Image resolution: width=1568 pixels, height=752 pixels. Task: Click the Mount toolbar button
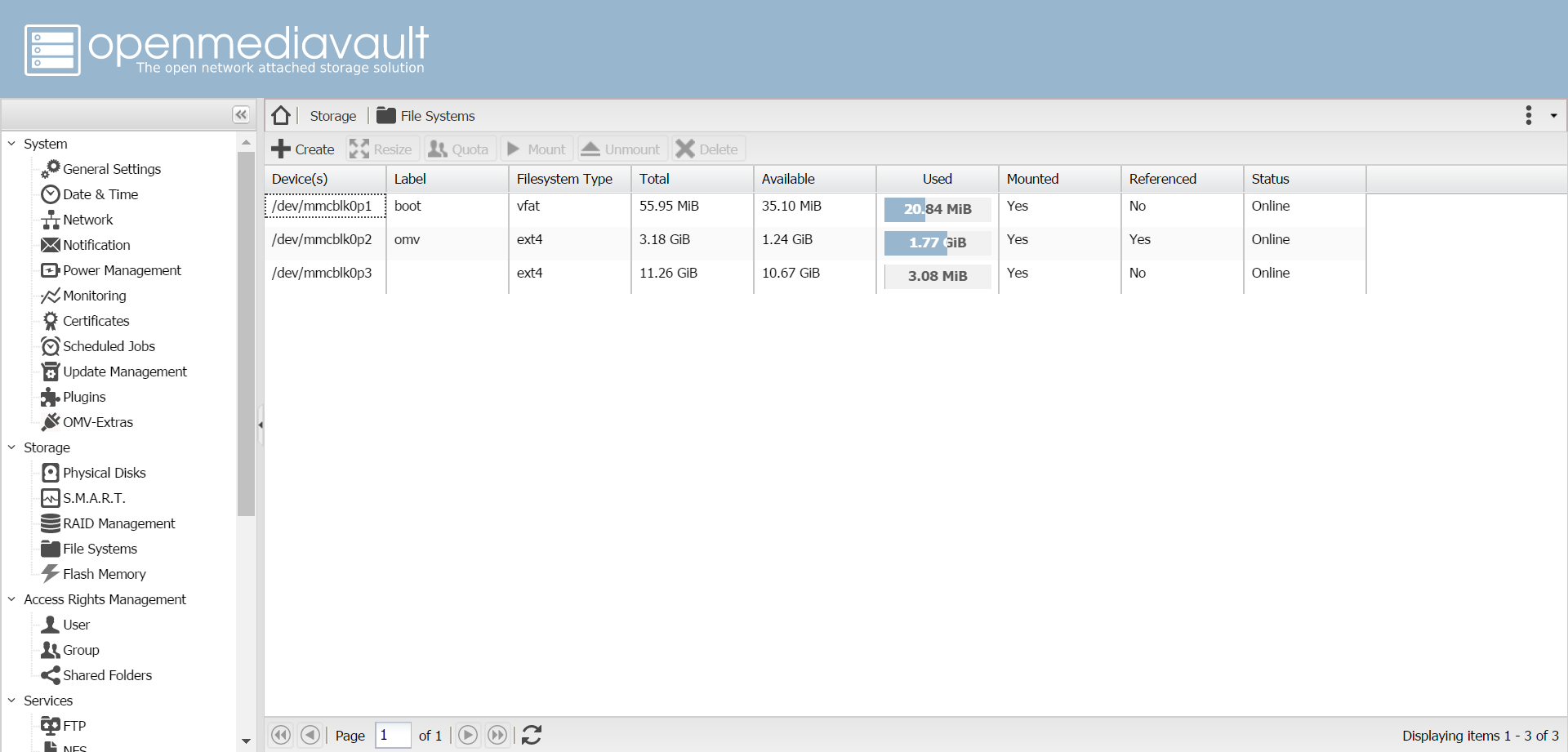[537, 149]
